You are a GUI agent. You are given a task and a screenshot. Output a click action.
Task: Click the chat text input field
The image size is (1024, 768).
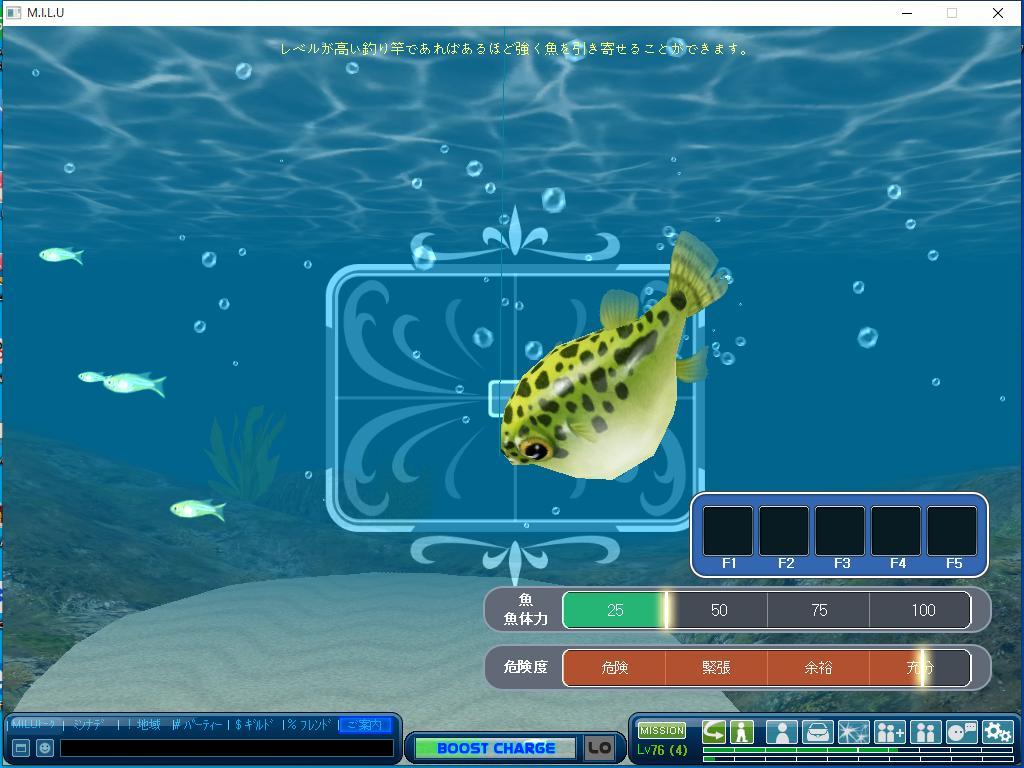click(227, 748)
